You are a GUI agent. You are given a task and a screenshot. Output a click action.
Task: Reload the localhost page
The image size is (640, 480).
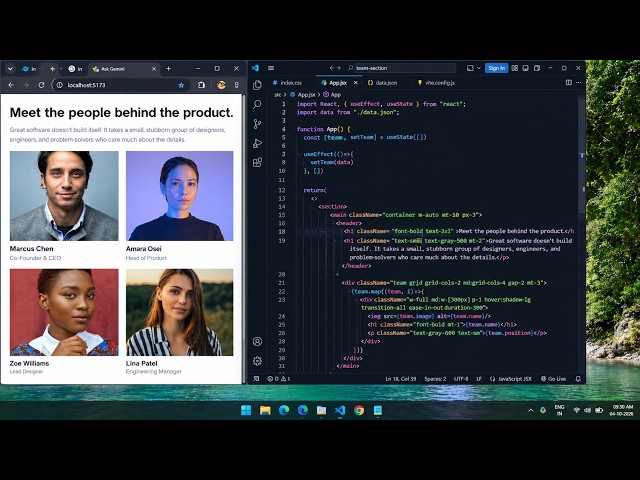pyautogui.click(x=41, y=85)
